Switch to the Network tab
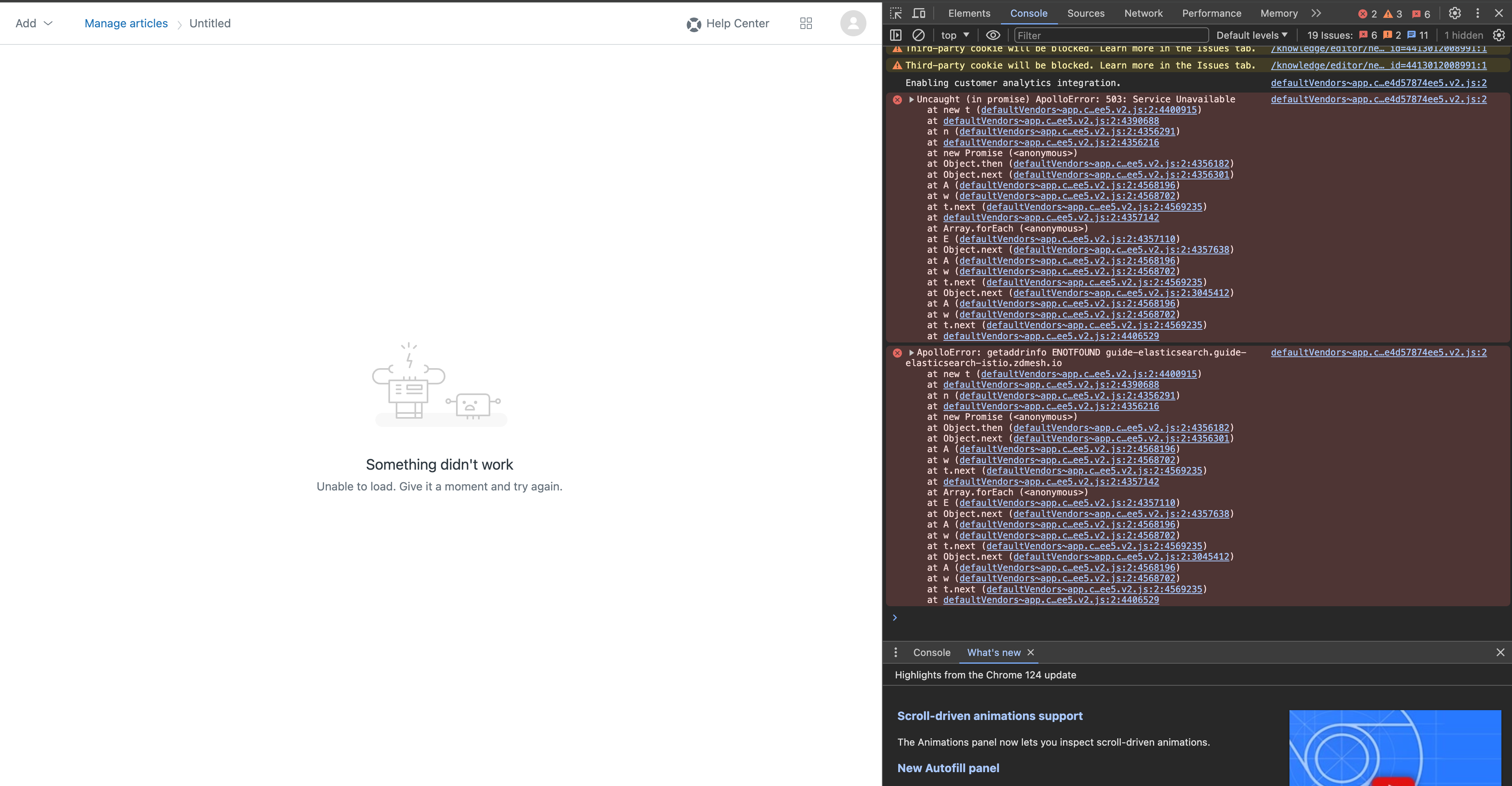This screenshot has width=1512, height=786. click(1143, 13)
